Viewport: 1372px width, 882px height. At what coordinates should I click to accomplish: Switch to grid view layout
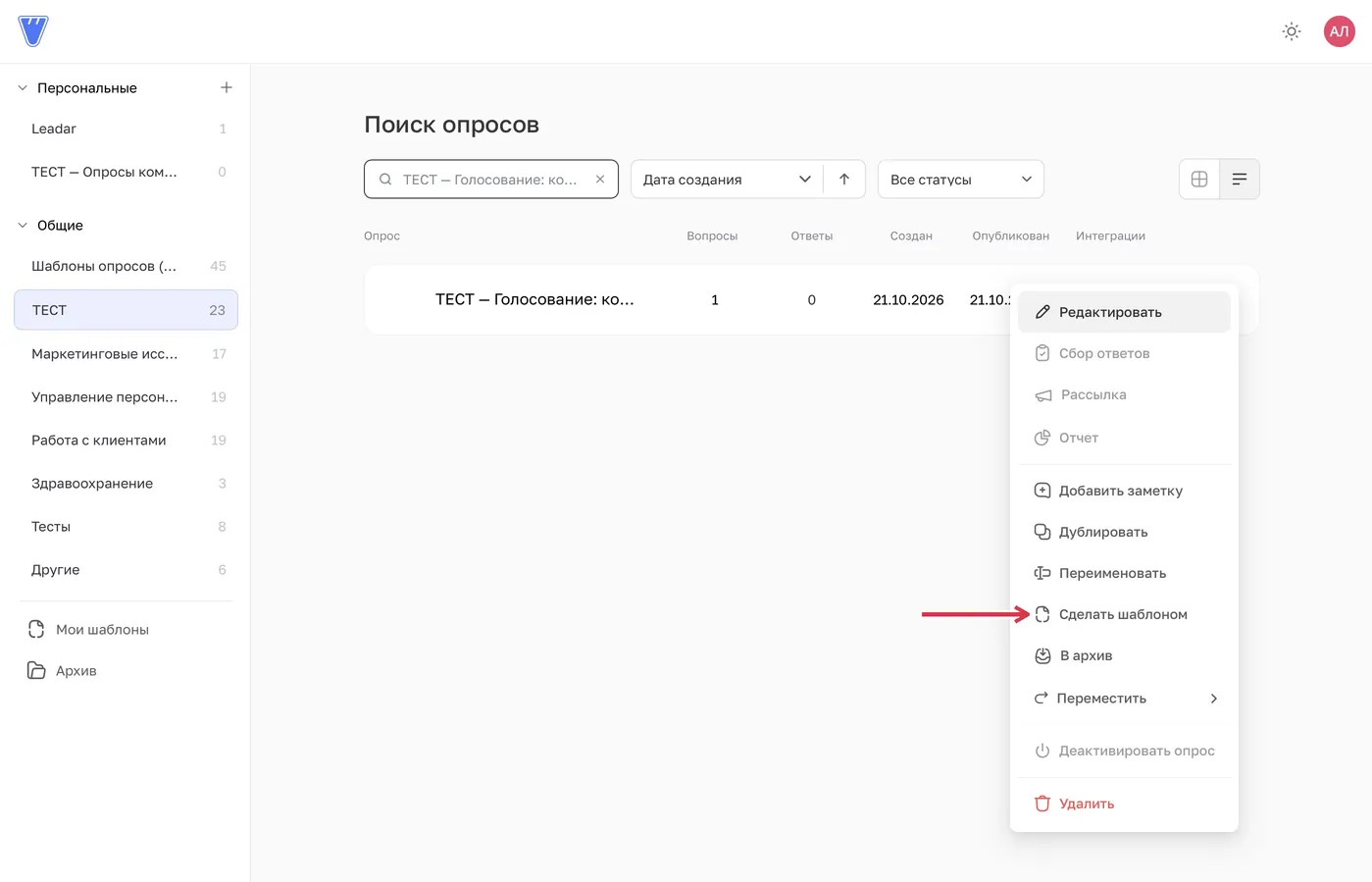pyautogui.click(x=1199, y=179)
